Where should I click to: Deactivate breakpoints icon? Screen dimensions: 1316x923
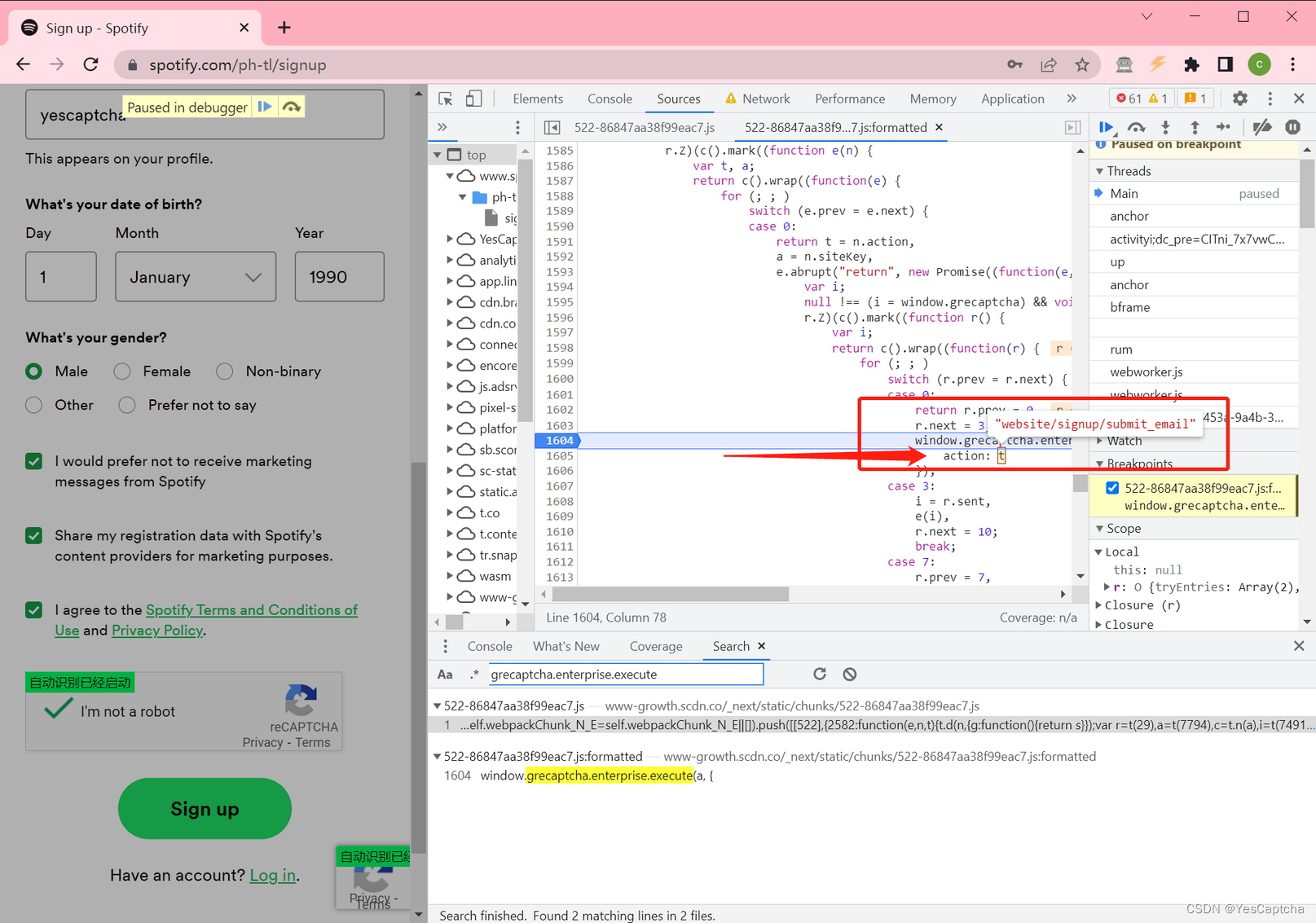(x=1262, y=127)
